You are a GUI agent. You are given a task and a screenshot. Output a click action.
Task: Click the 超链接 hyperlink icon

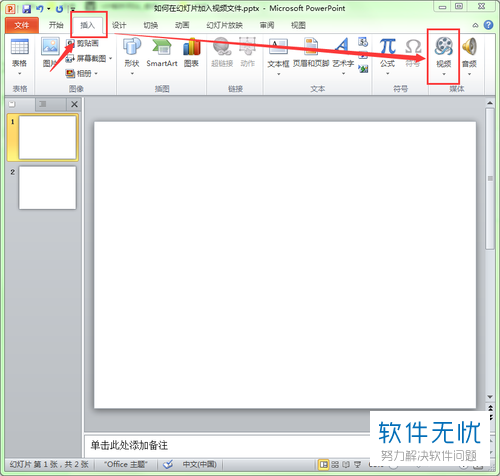pos(222,46)
